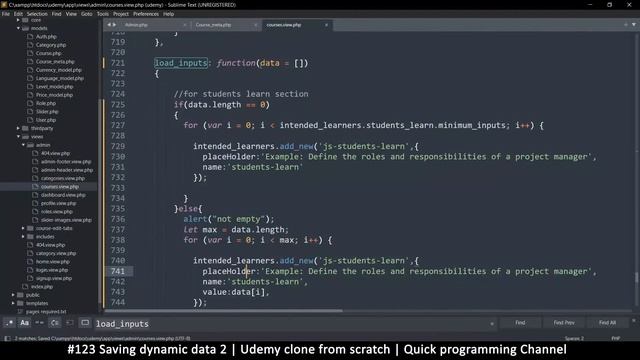Image resolution: width=640 pixels, height=360 pixels.
Task: Toggle regular expression search in find bar
Action: click(9, 323)
